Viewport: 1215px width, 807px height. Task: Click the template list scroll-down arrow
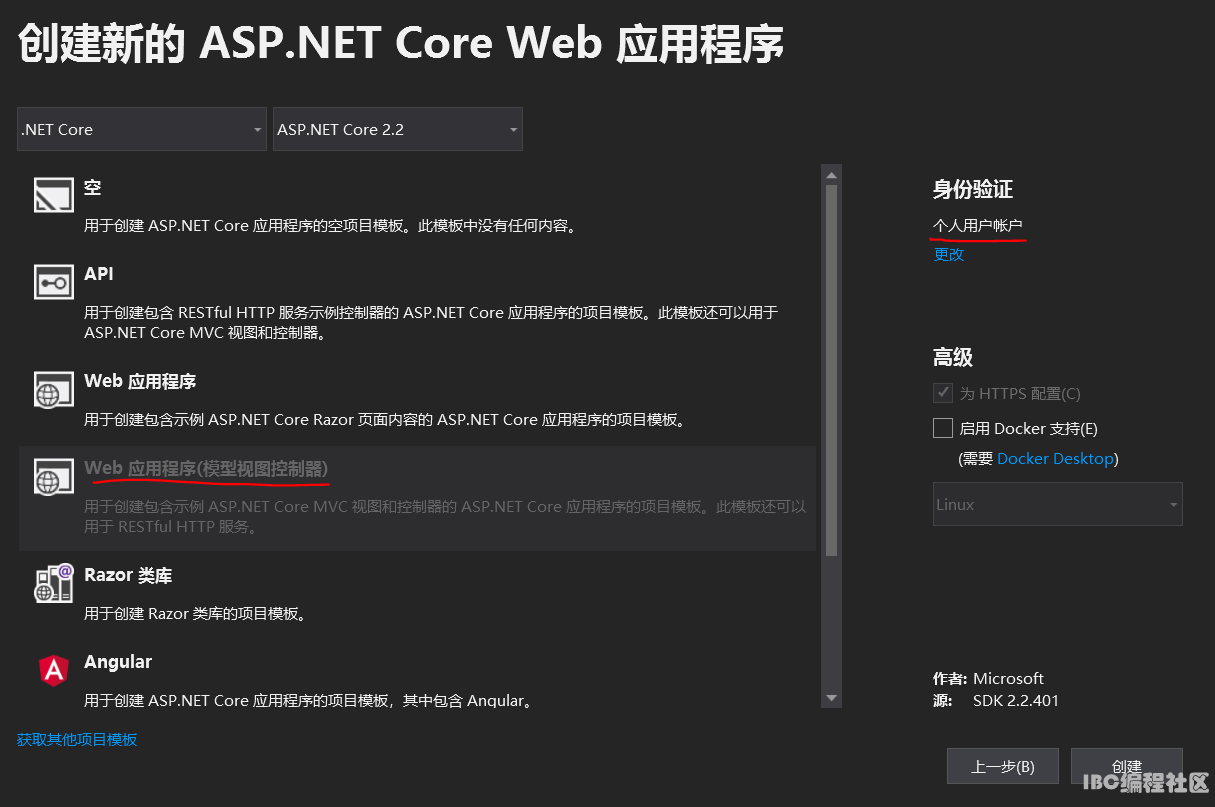831,697
